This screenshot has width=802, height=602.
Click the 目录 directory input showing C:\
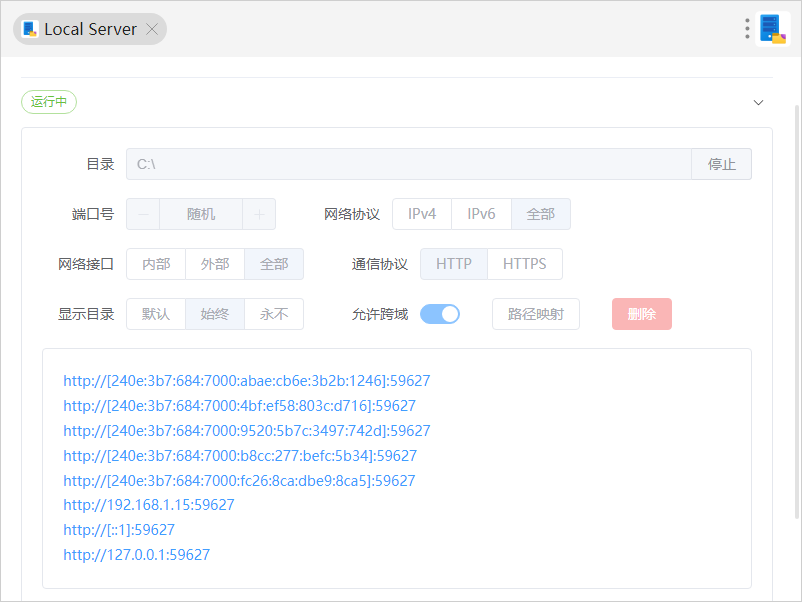coord(400,163)
